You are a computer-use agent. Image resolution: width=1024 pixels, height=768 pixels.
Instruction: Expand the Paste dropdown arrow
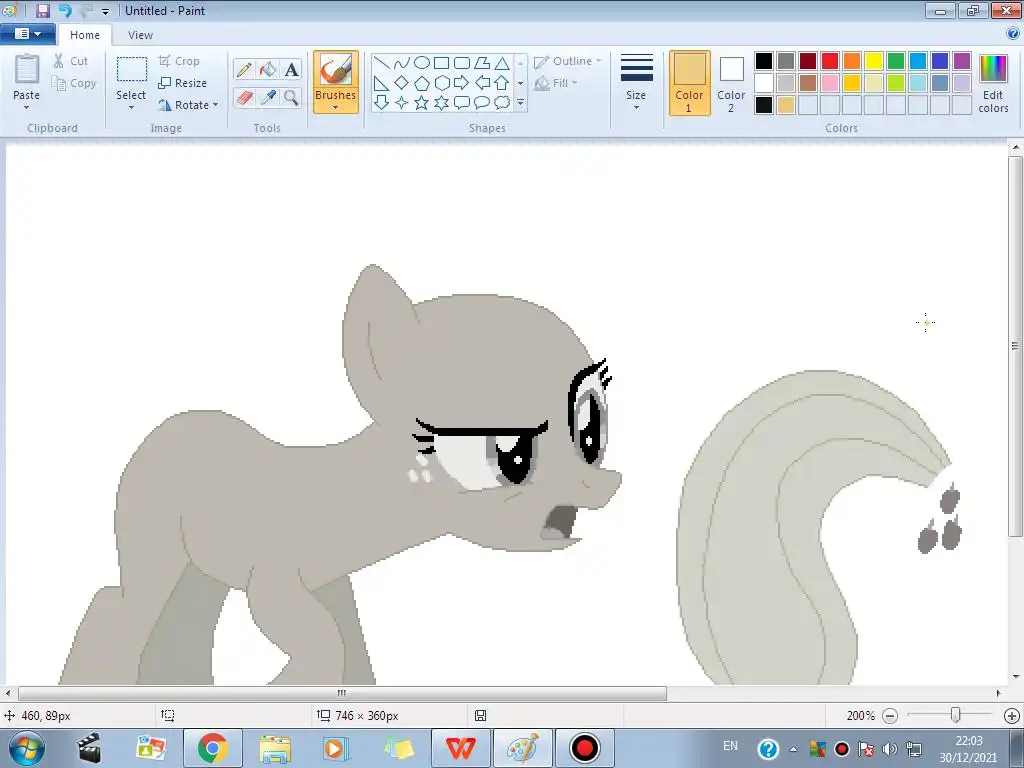(27, 107)
